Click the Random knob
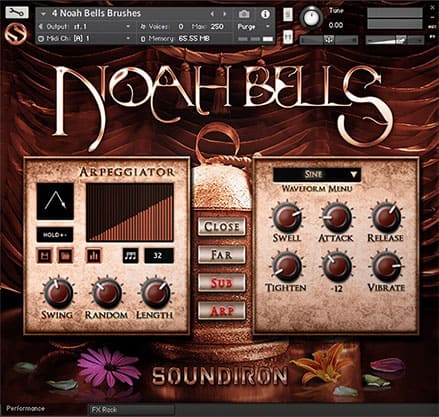This screenshot has height=417, width=439. (107, 293)
